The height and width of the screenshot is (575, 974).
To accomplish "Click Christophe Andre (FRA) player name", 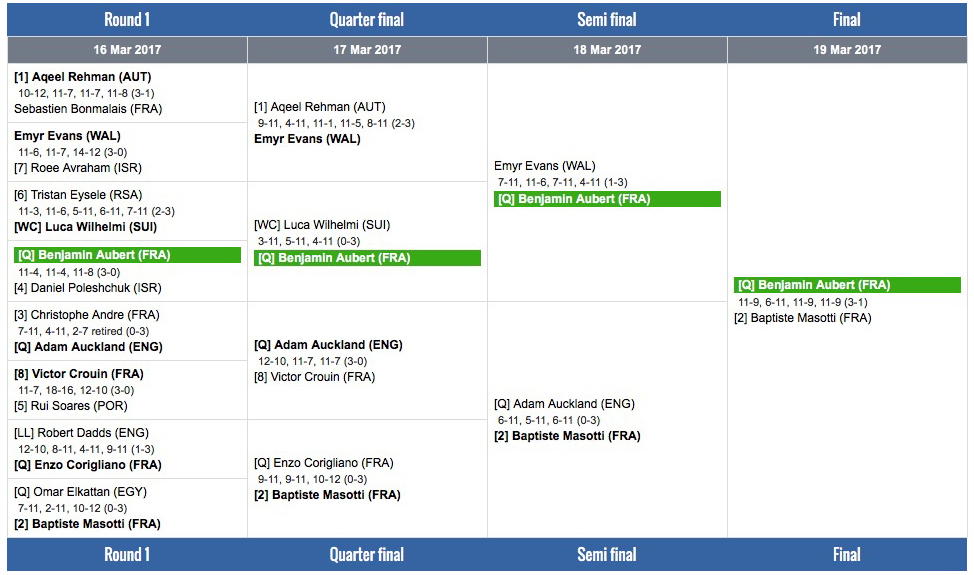I will [87, 315].
